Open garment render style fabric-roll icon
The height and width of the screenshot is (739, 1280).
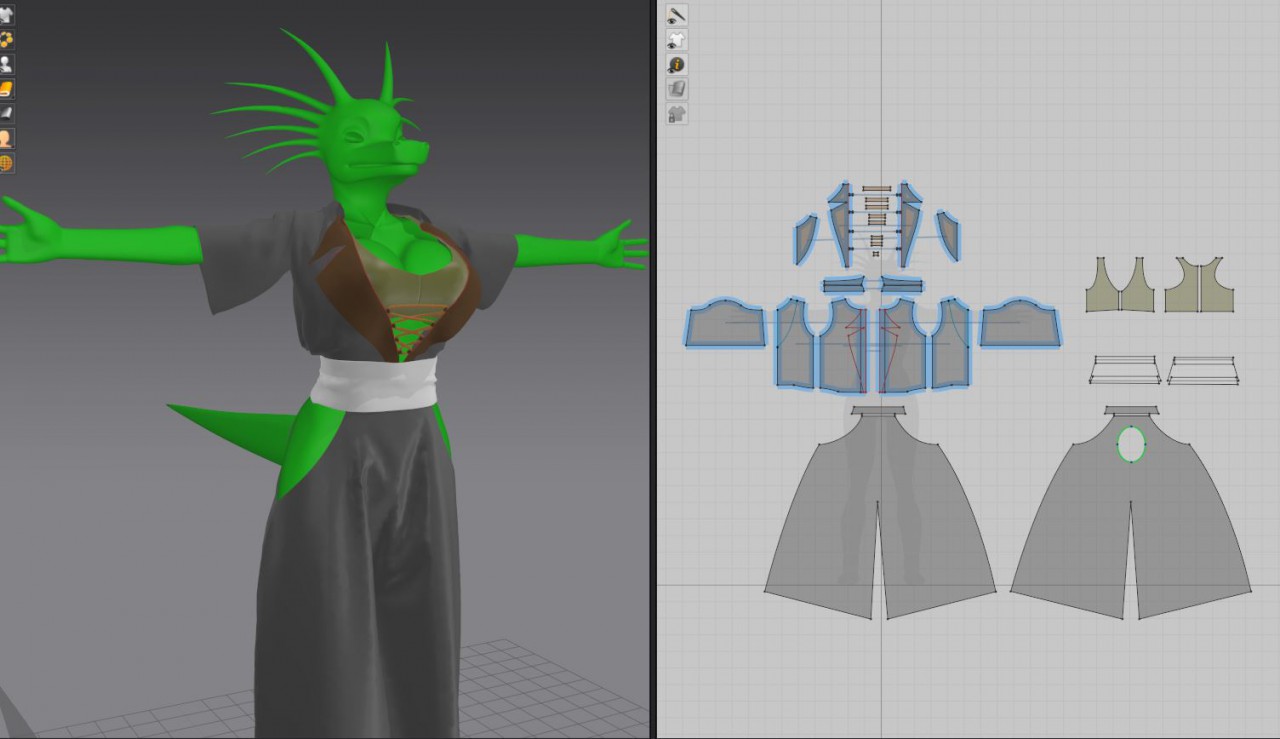pos(6,90)
